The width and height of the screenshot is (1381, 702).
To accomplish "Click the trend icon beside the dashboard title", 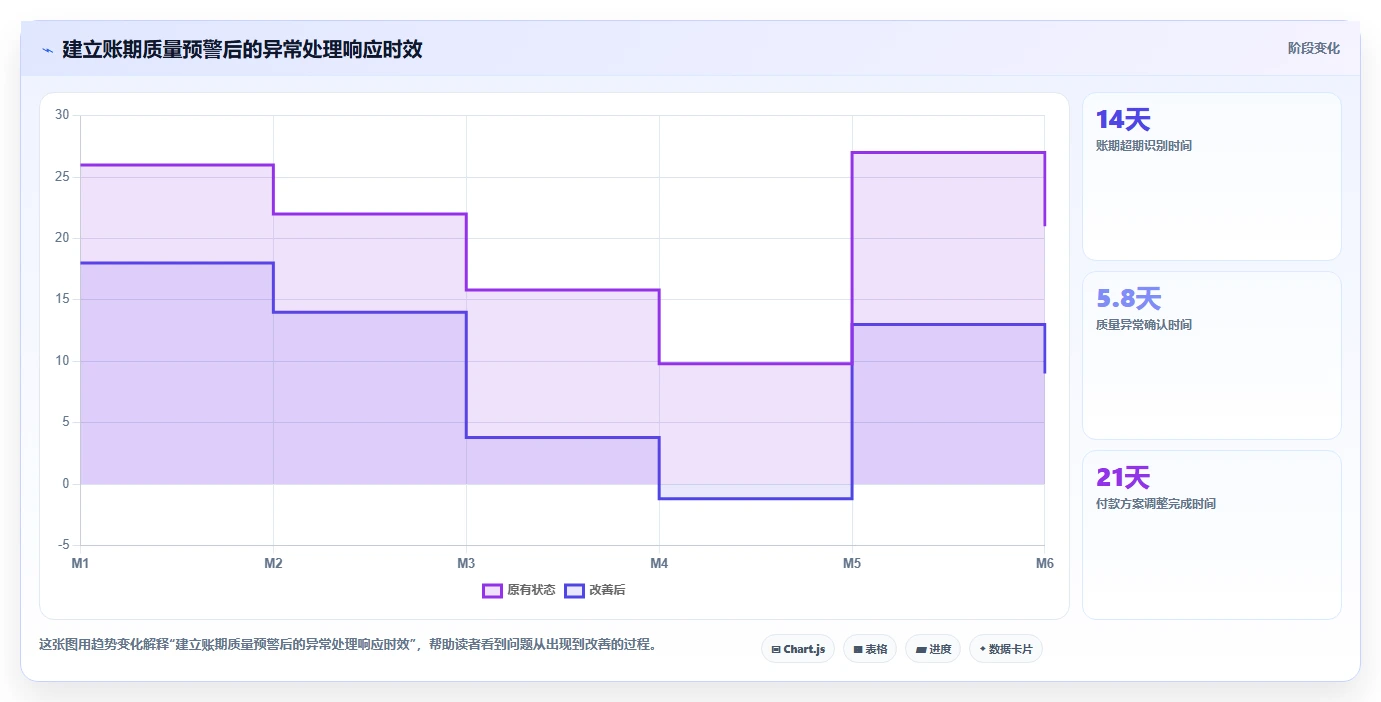I will pos(47,50).
